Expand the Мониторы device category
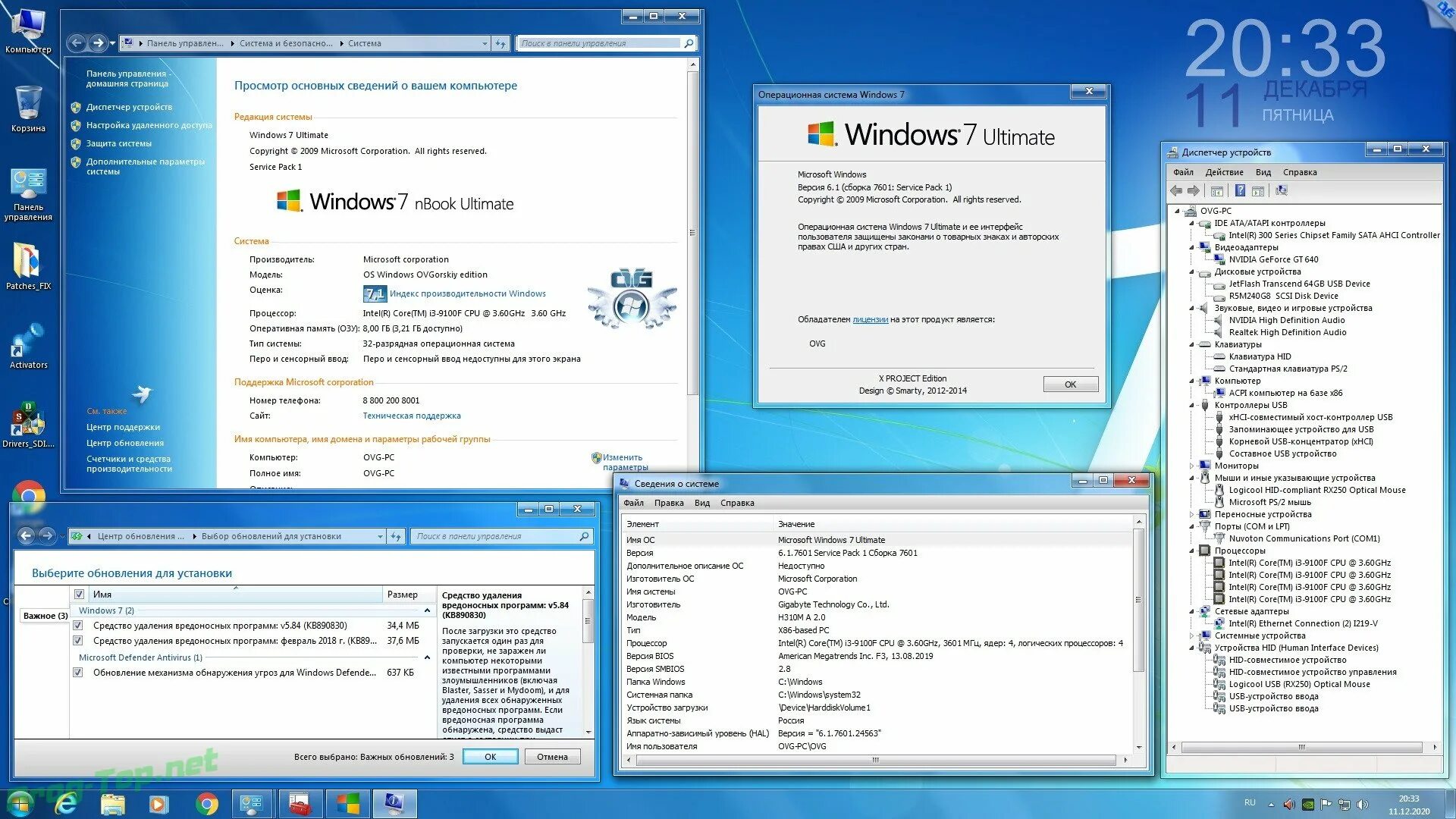This screenshot has width=1456, height=819. coord(1192,466)
